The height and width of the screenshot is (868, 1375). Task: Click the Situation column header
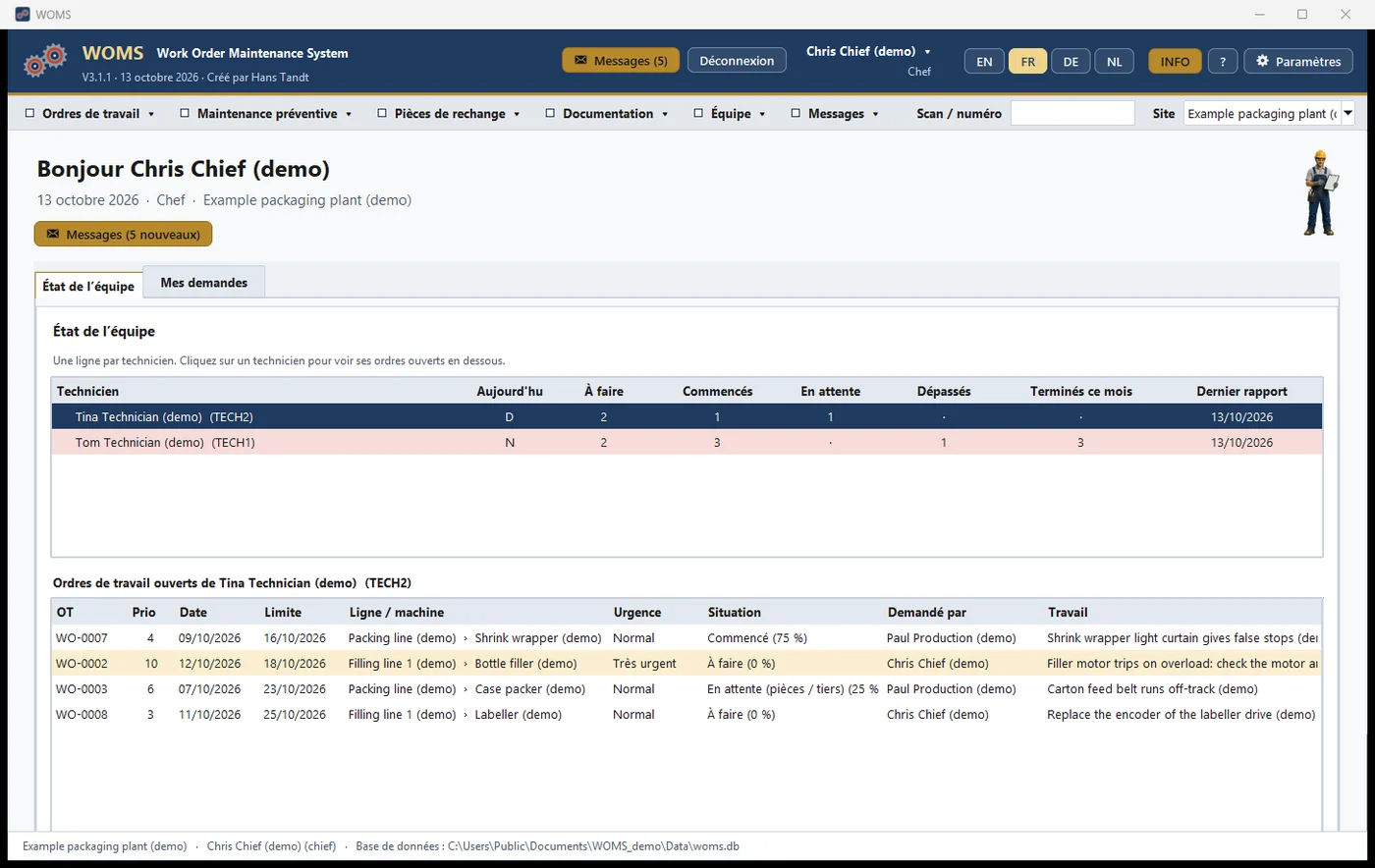click(x=734, y=612)
